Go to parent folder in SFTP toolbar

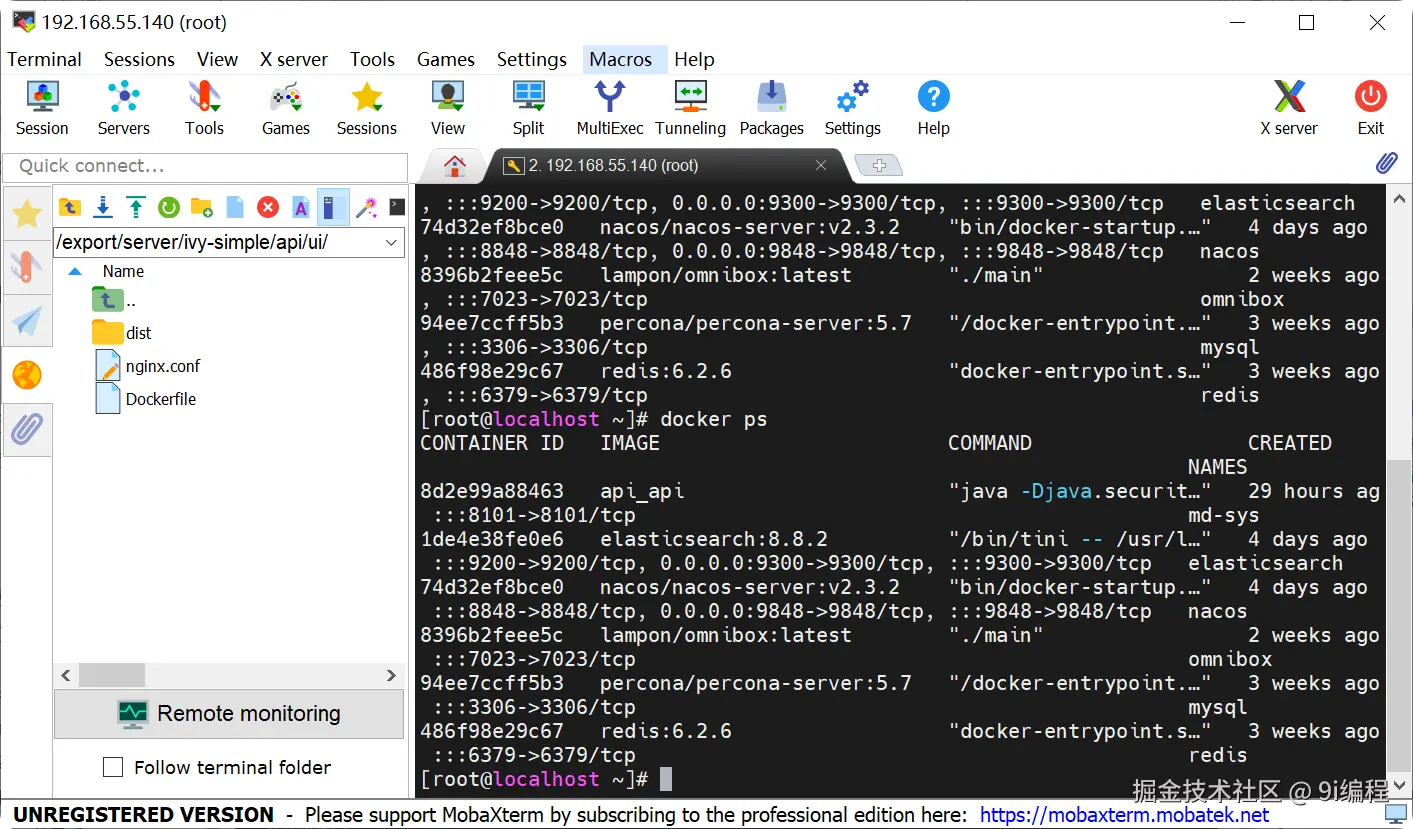point(69,207)
